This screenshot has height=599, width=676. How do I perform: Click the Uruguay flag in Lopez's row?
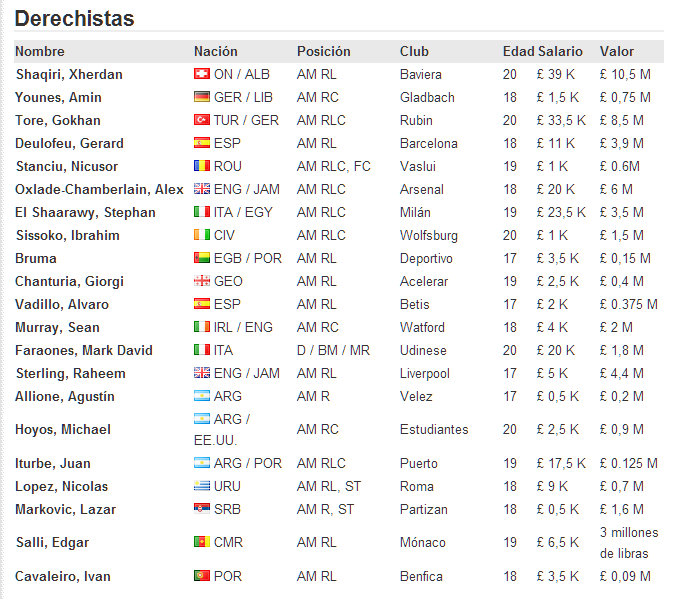click(x=202, y=486)
